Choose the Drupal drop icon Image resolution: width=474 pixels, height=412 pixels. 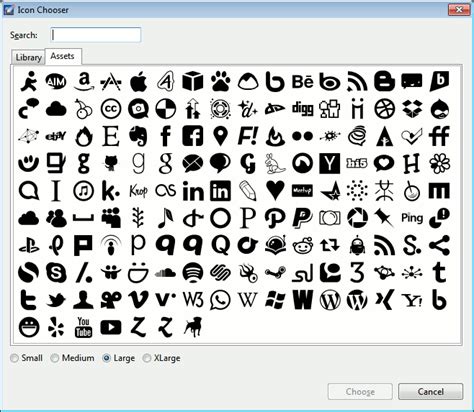tap(439, 109)
